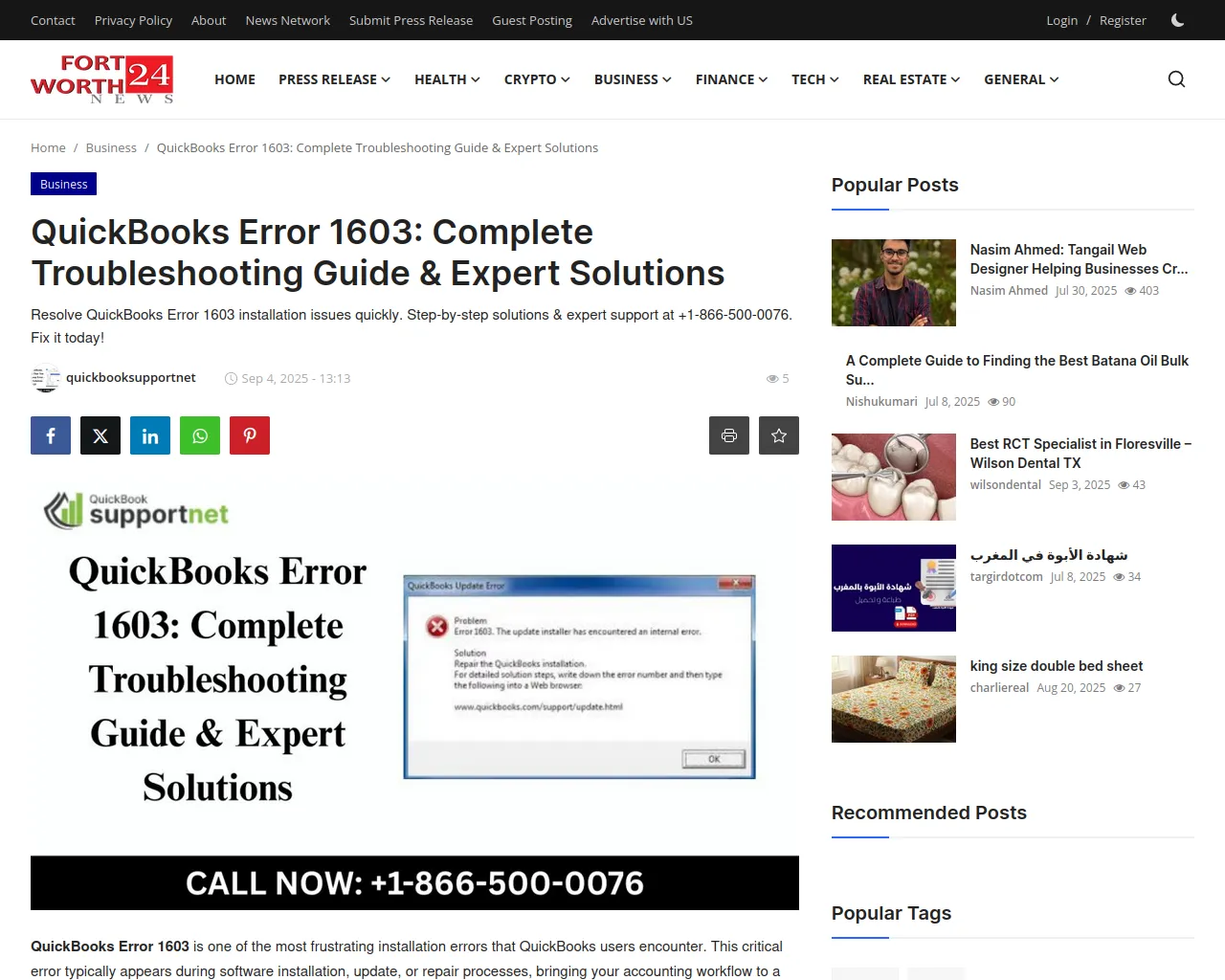Open the search magnifier icon
Screen dimensions: 1225x980
(1176, 79)
